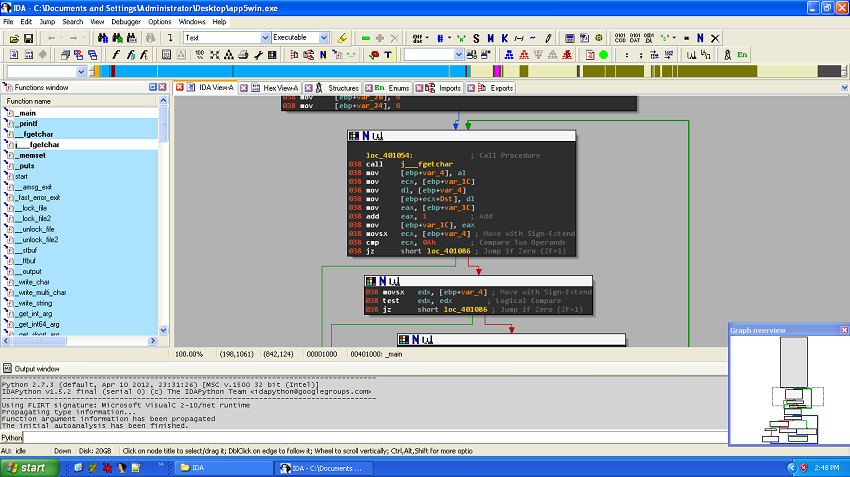
Task: Open the Jump menu
Action: tap(47, 22)
